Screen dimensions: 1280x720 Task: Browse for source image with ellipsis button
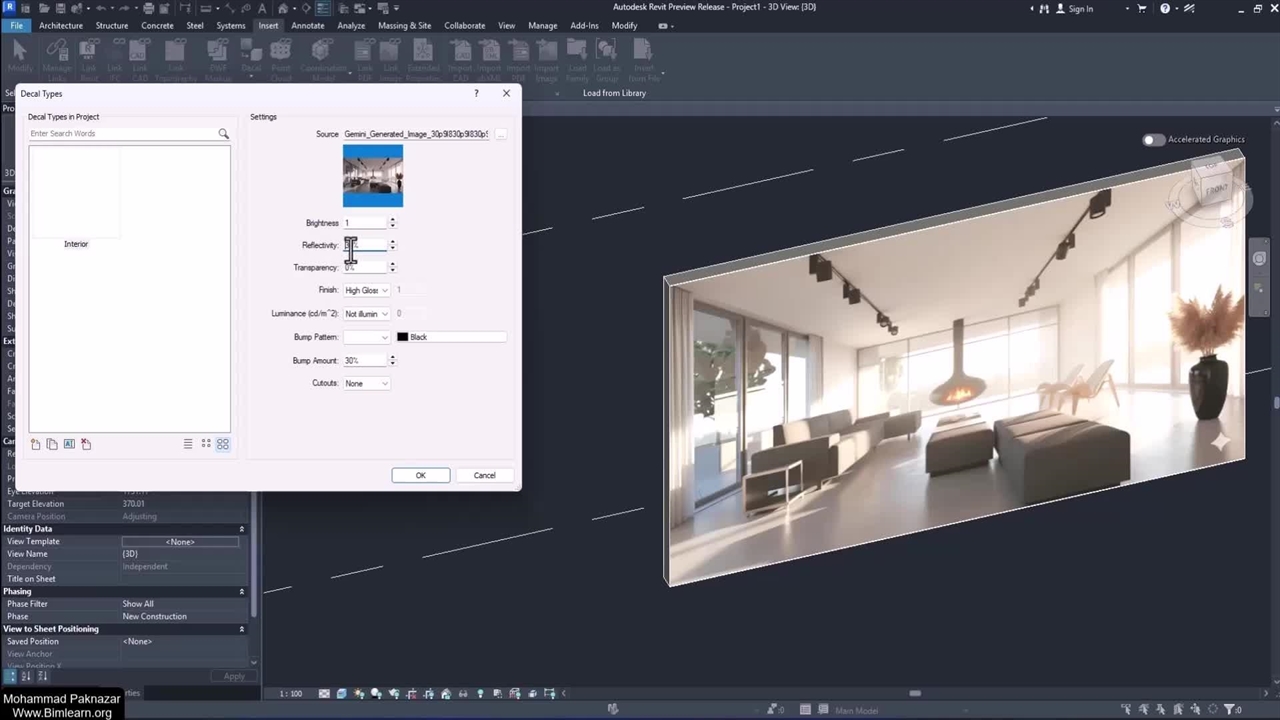(500, 134)
